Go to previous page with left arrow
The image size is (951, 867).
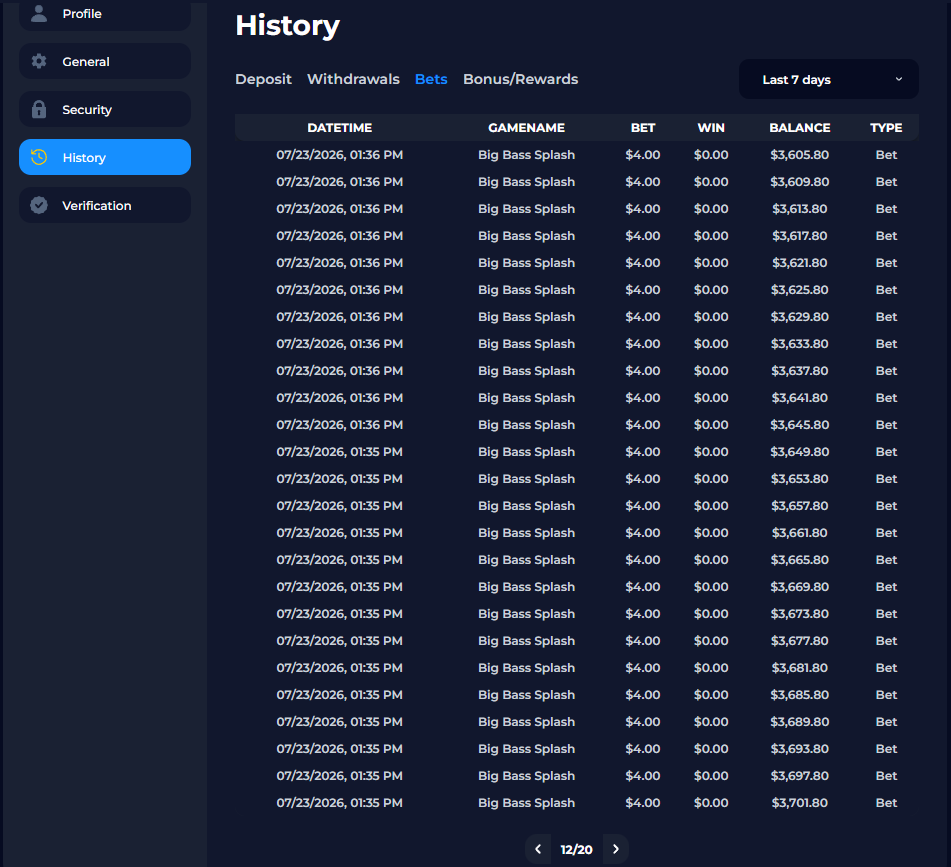point(538,849)
